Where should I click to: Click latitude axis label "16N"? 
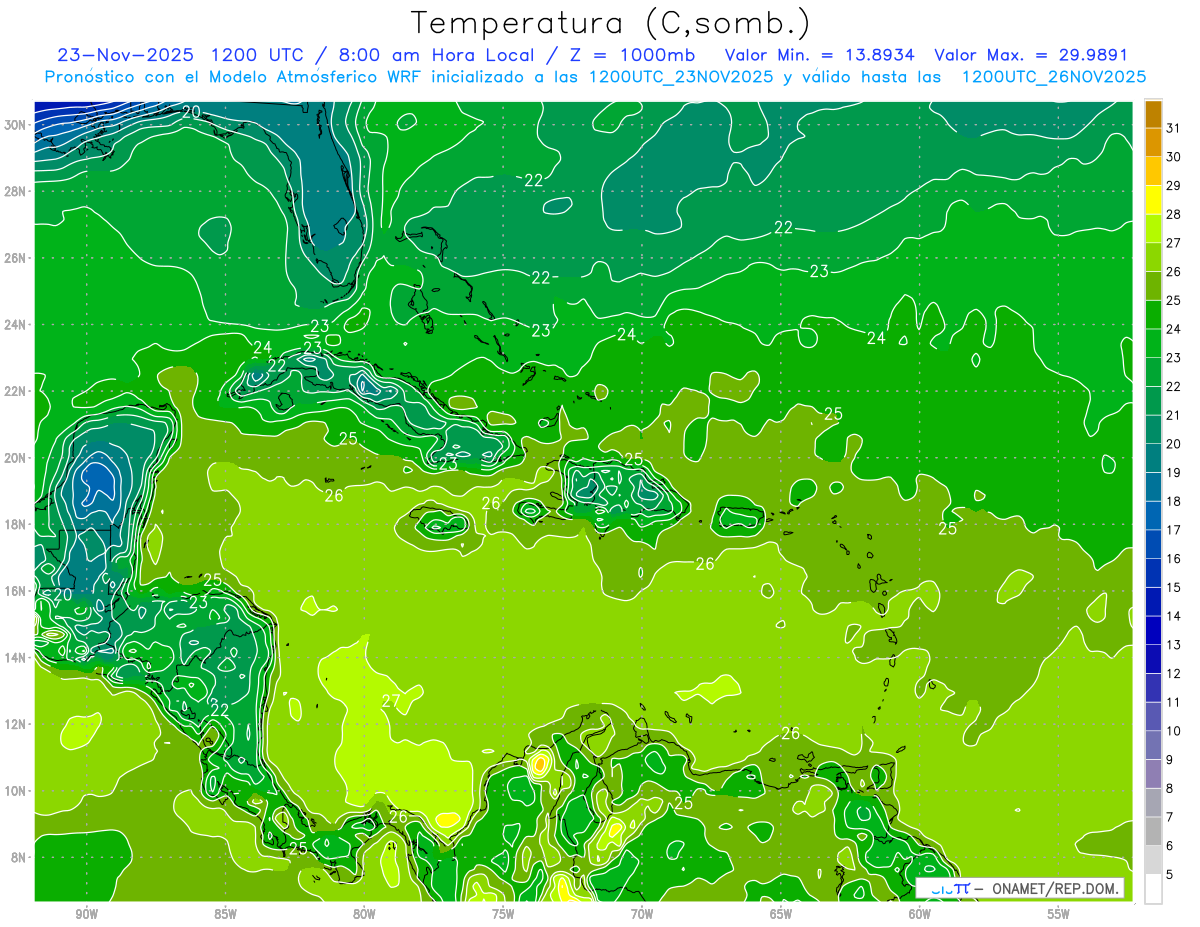(x=17, y=591)
